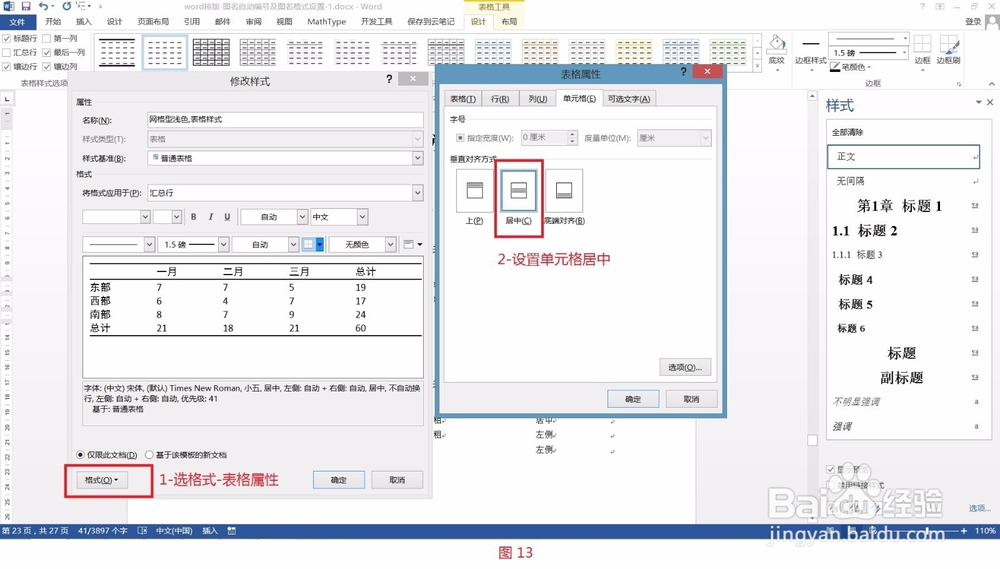Choose 底端对齐(B) bottom vertical alignment
Image resolution: width=1000 pixels, height=569 pixels.
click(564, 191)
